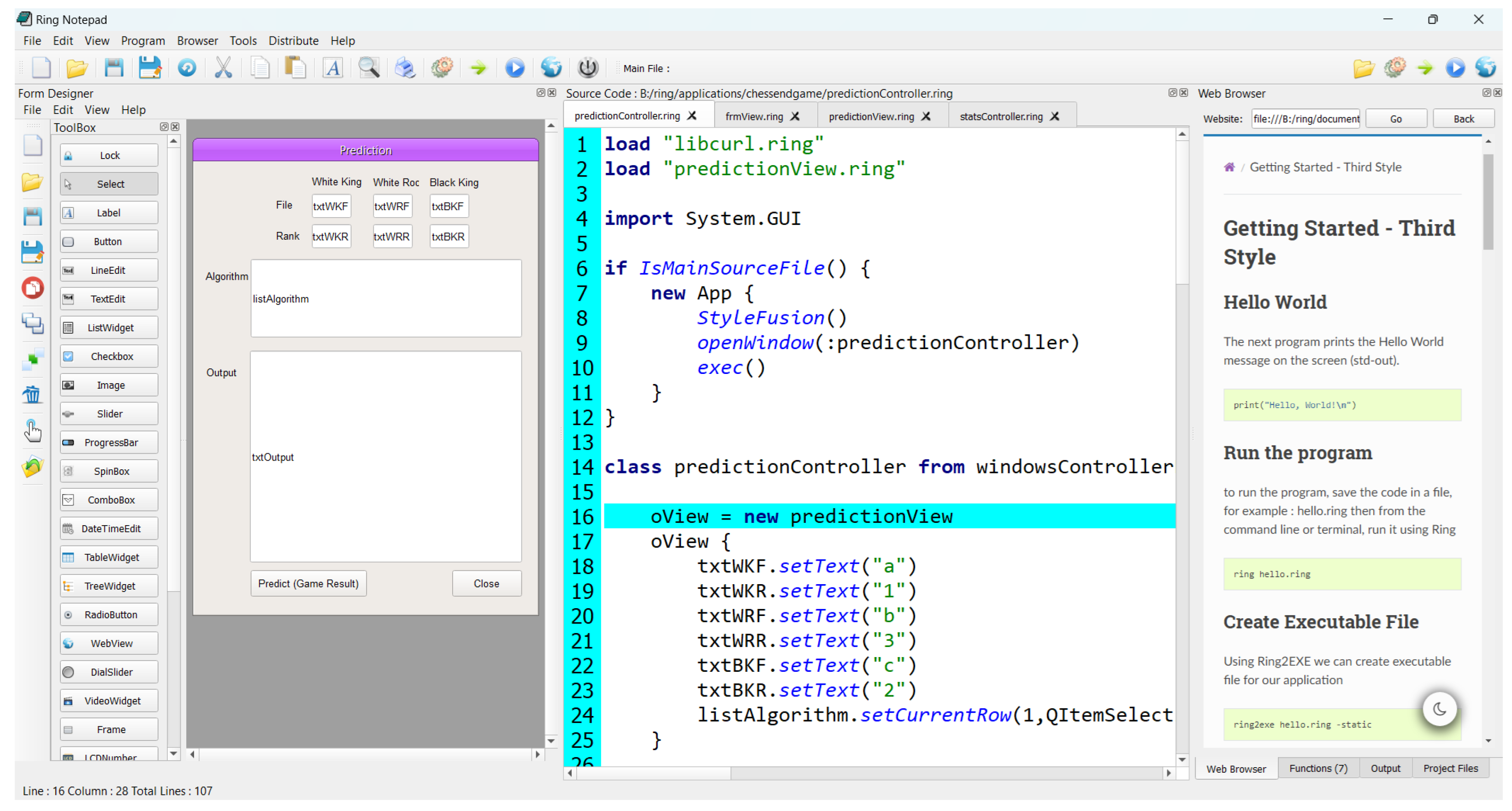Select the Slider tool in ToolBox
The height and width of the screenshot is (811, 1512).
(x=109, y=414)
